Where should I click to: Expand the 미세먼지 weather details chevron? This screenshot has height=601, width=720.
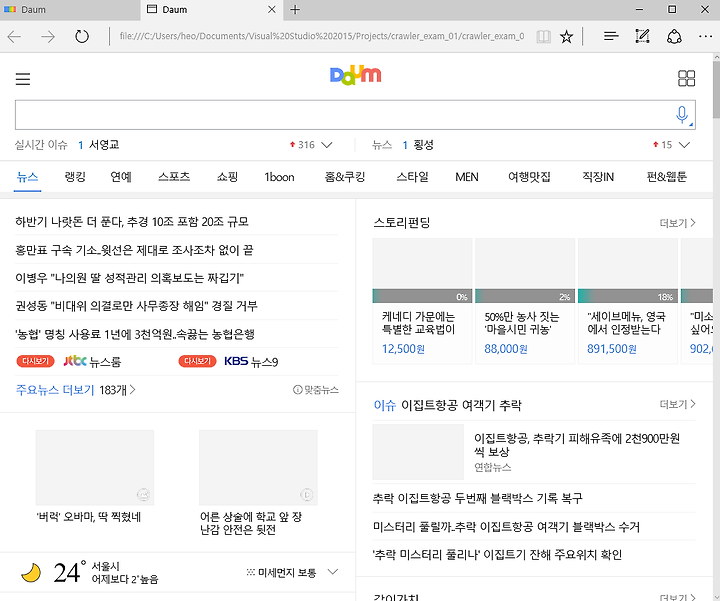pos(333,572)
